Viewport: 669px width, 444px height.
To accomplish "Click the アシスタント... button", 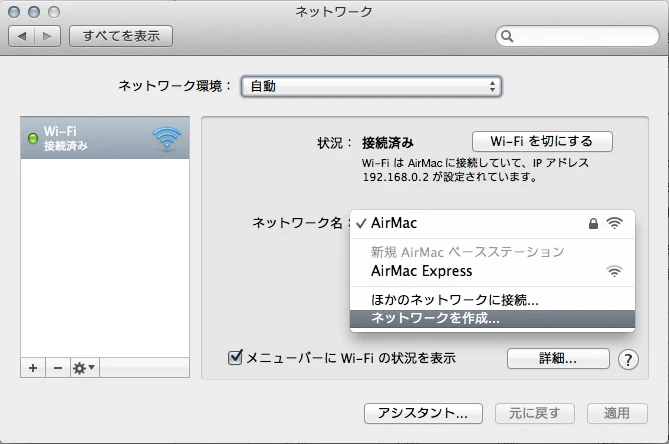I will [x=423, y=413].
